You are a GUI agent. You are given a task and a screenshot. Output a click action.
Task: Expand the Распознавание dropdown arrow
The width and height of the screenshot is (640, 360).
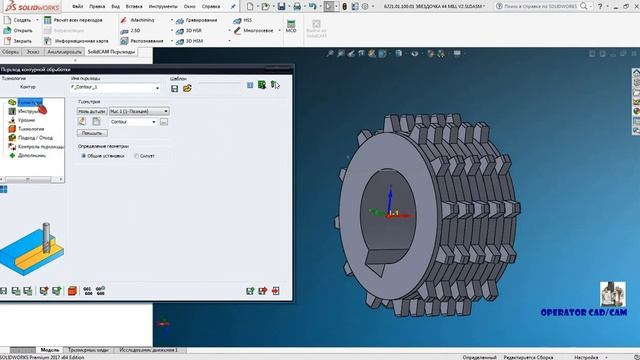(172, 41)
